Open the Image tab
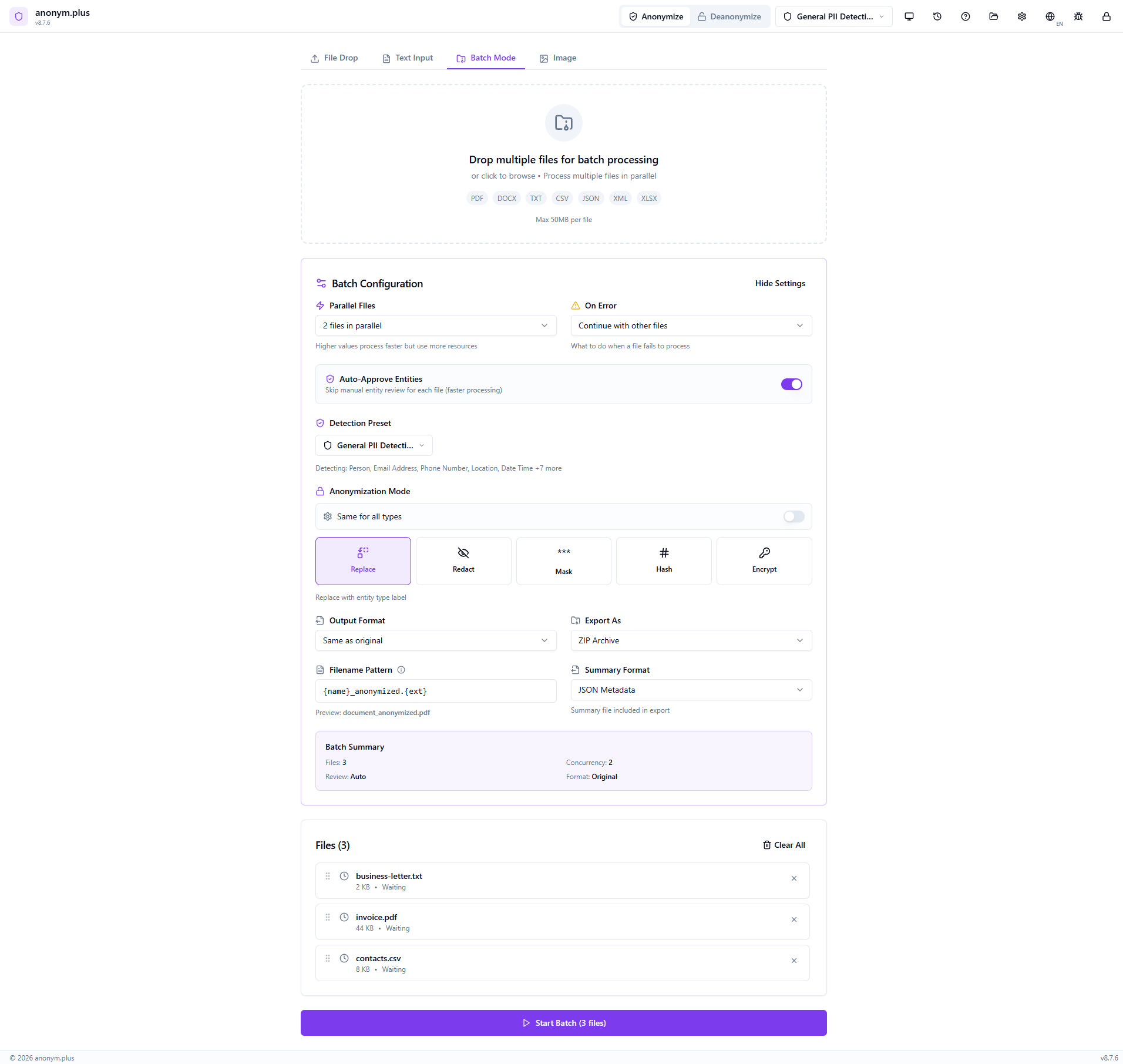 click(557, 58)
